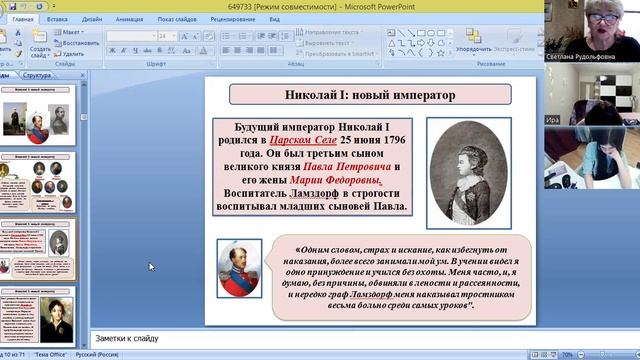The image size is (640, 360).
Task: Pick the straight line shape
Action: [x=401, y=33]
